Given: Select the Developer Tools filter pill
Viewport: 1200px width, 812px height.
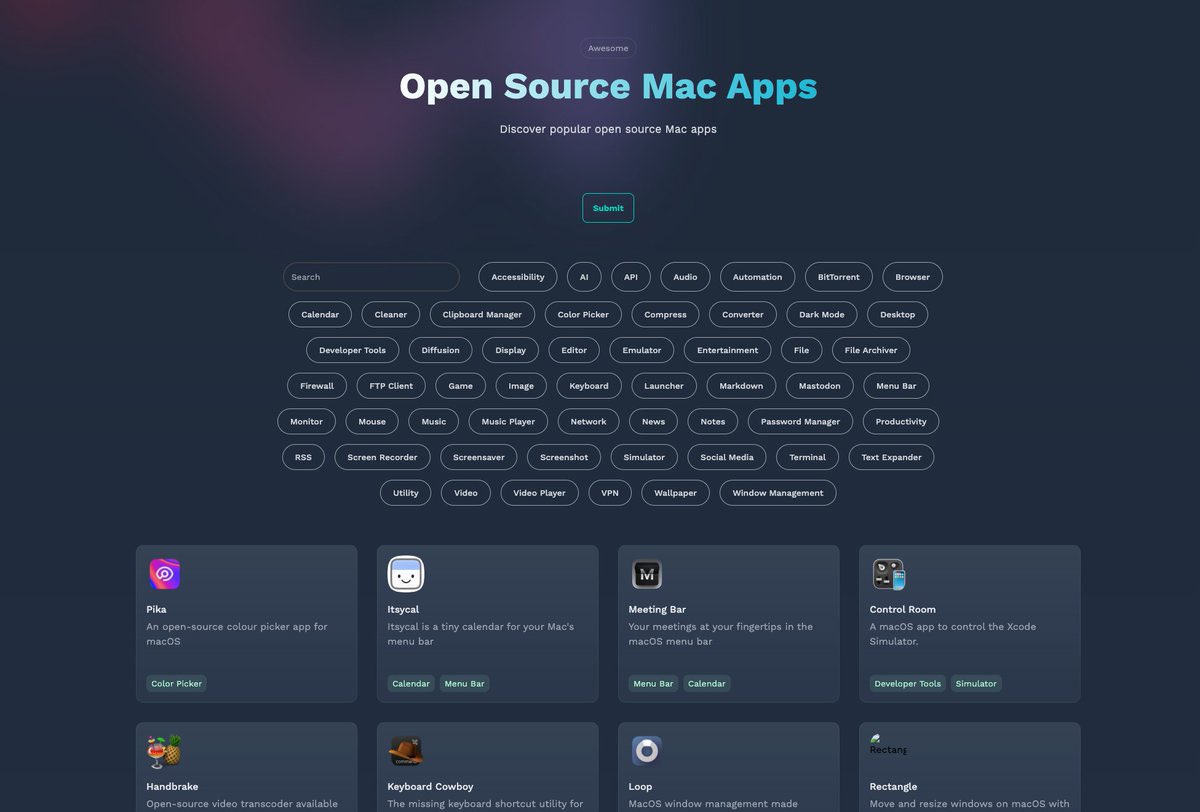Looking at the screenshot, I should click(x=353, y=350).
